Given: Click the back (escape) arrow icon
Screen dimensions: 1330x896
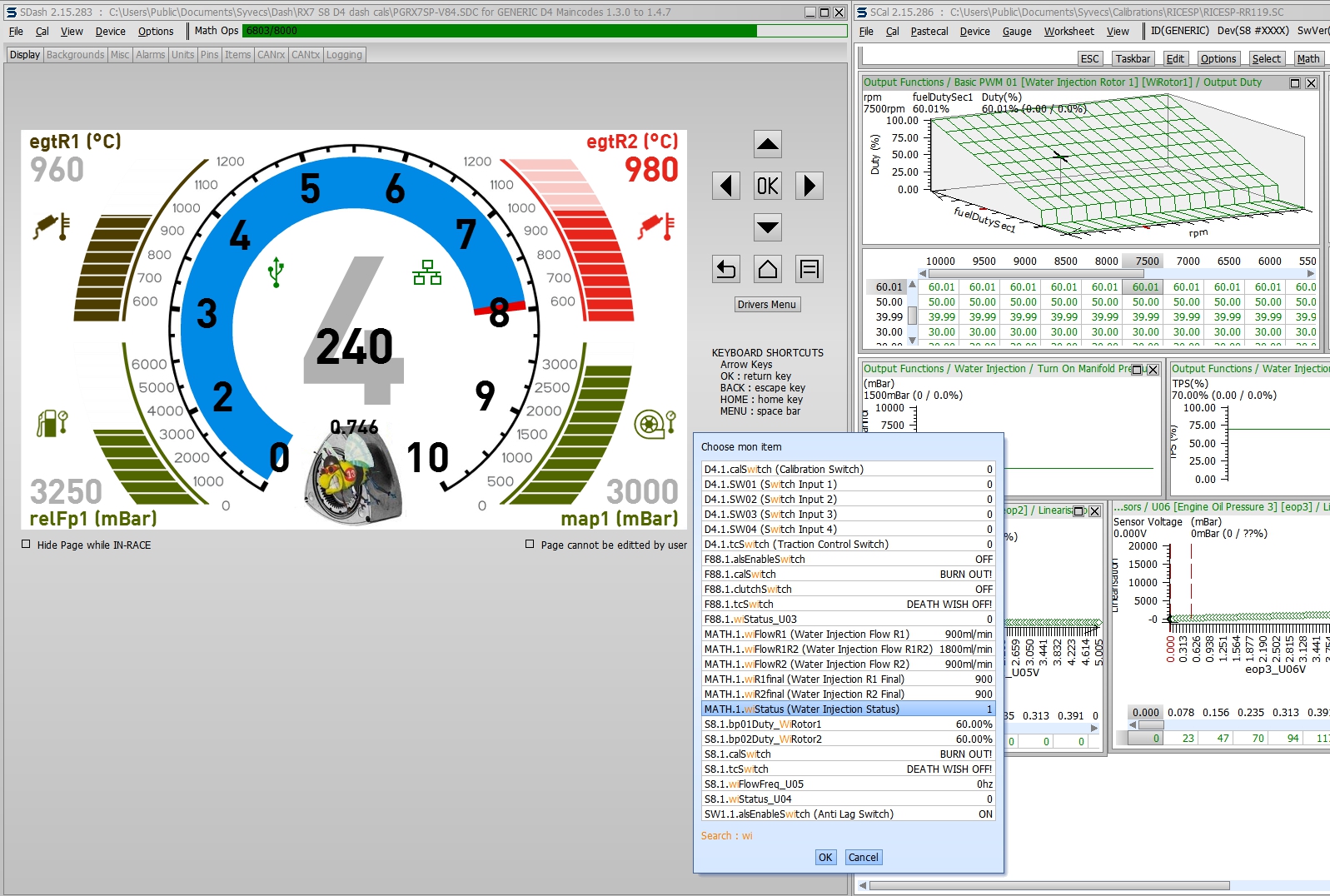Looking at the screenshot, I should [x=726, y=269].
